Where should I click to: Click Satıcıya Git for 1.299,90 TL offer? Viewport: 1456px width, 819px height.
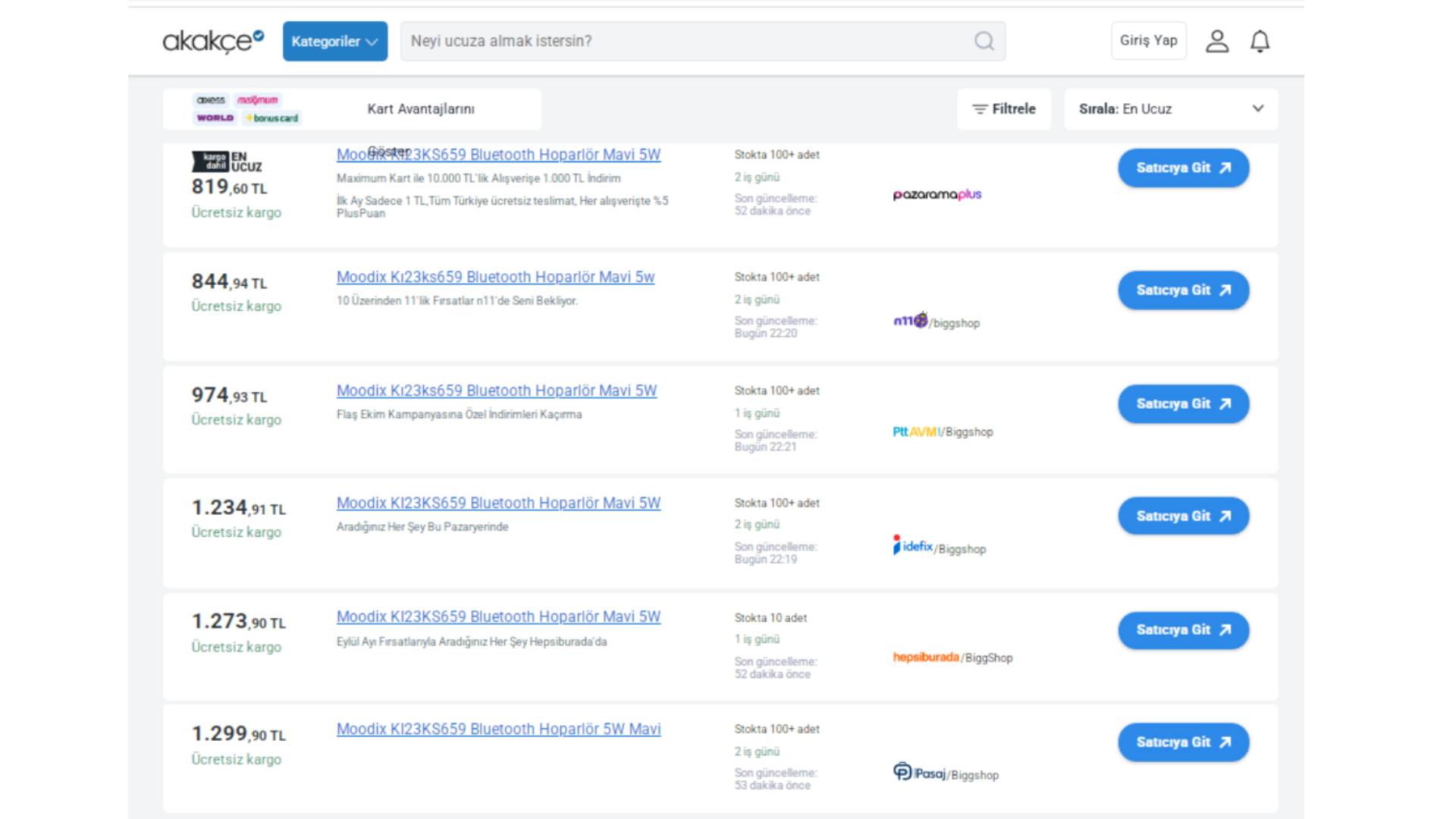click(x=1182, y=742)
